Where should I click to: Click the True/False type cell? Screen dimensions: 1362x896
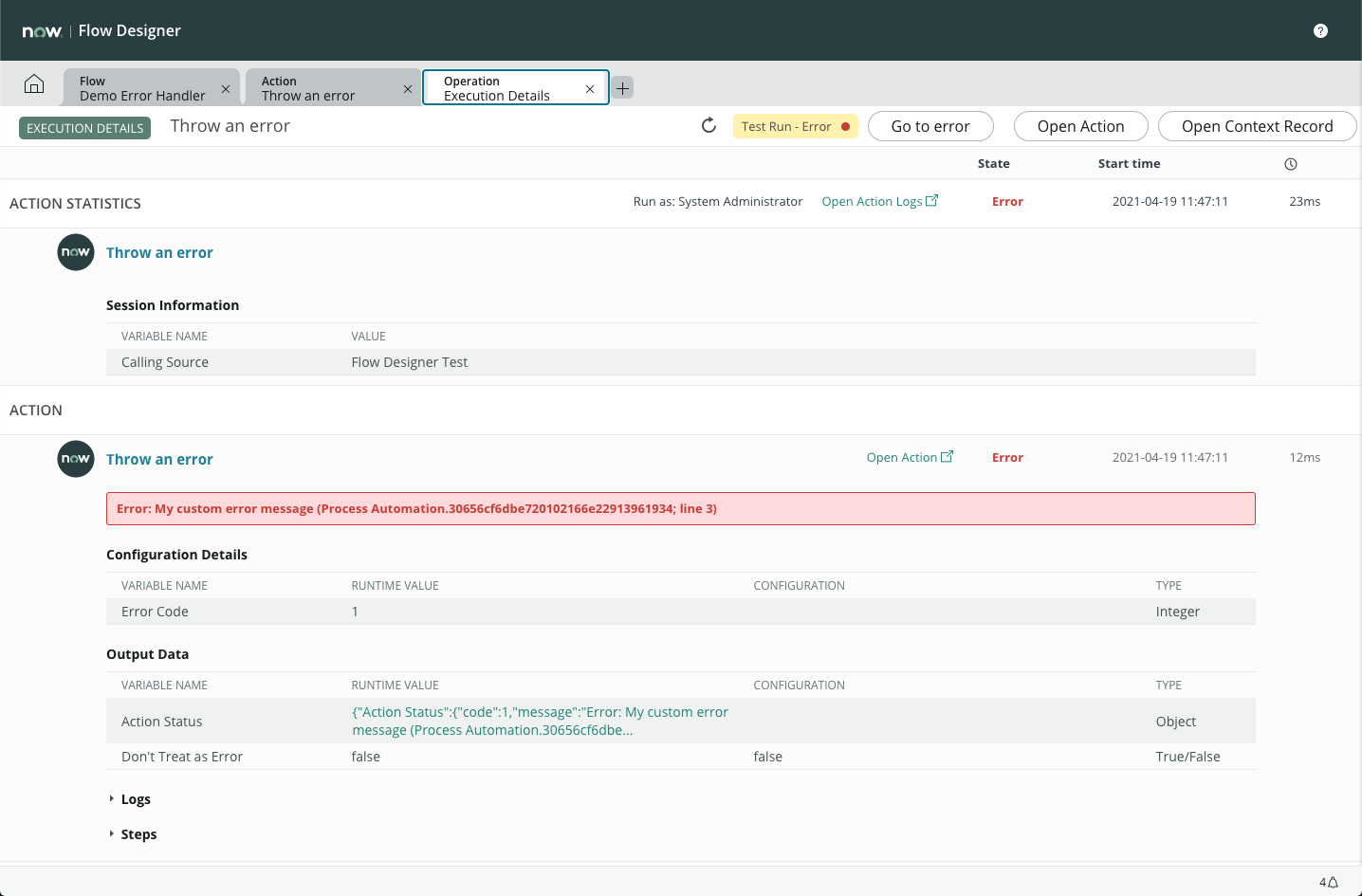1187,757
